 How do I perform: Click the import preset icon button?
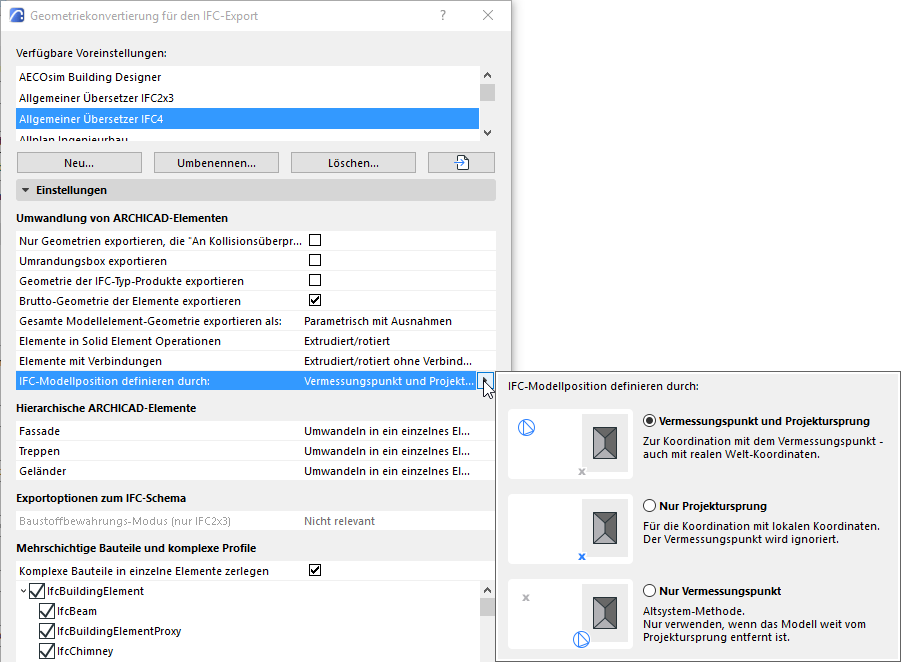point(461,163)
